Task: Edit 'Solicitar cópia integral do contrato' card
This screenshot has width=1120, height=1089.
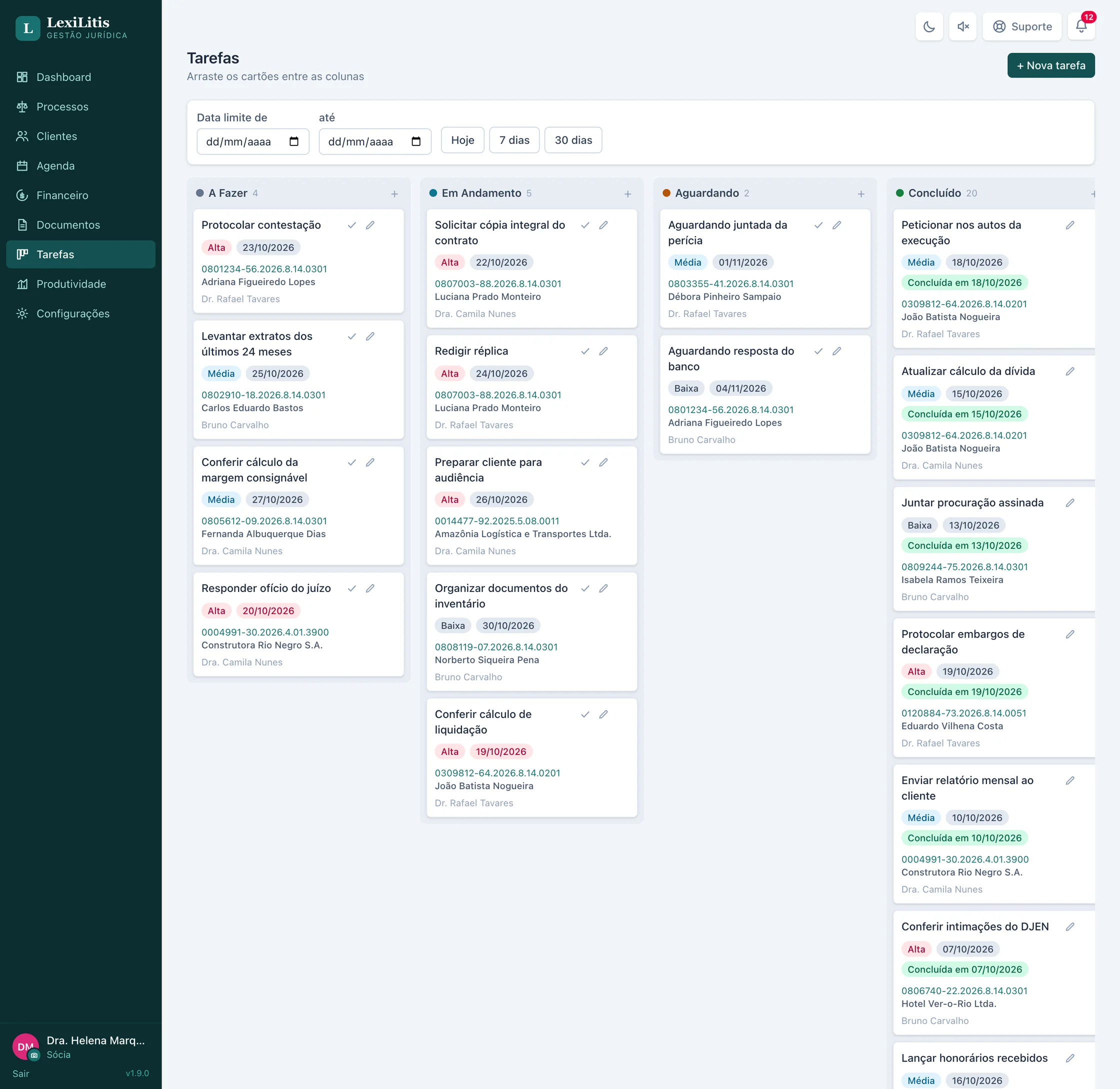Action: pyautogui.click(x=603, y=225)
